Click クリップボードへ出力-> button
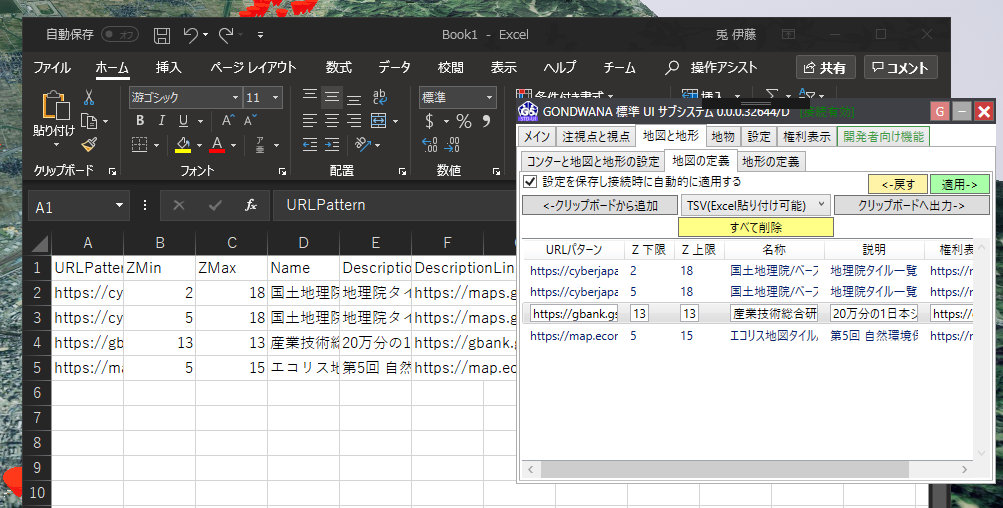The height and width of the screenshot is (508, 1003). tap(912, 205)
